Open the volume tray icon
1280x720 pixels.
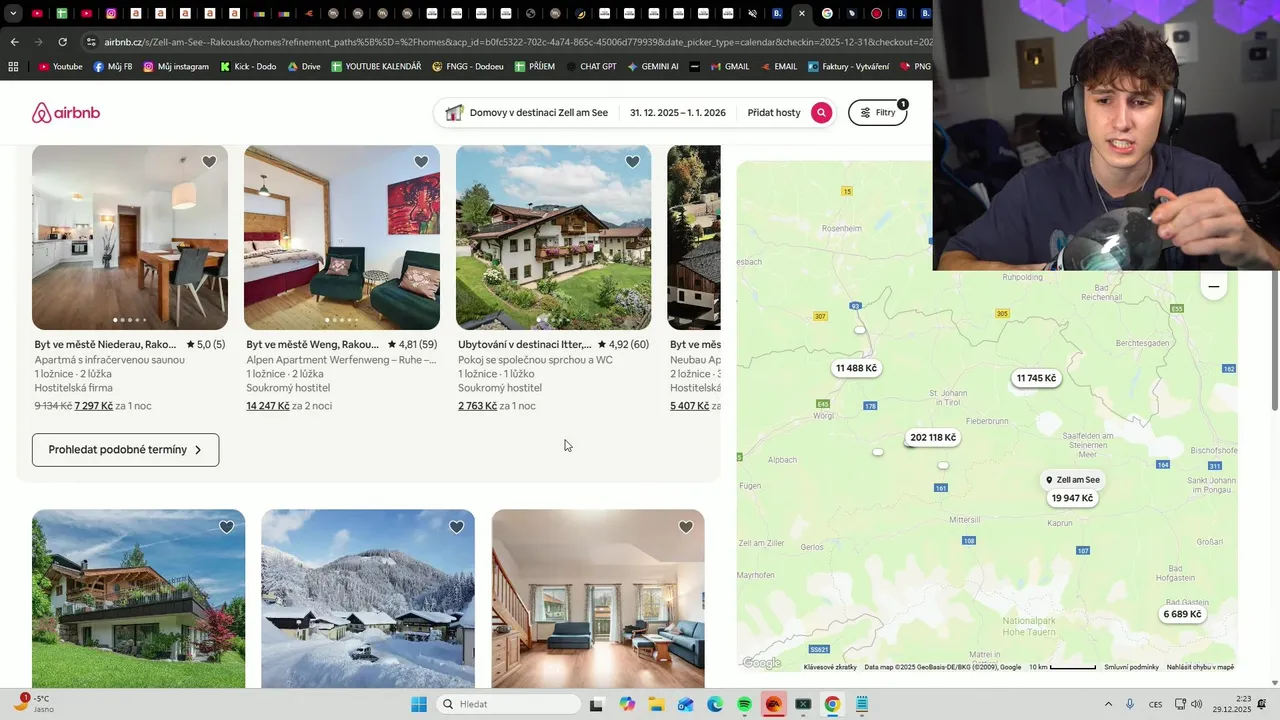tap(1197, 704)
